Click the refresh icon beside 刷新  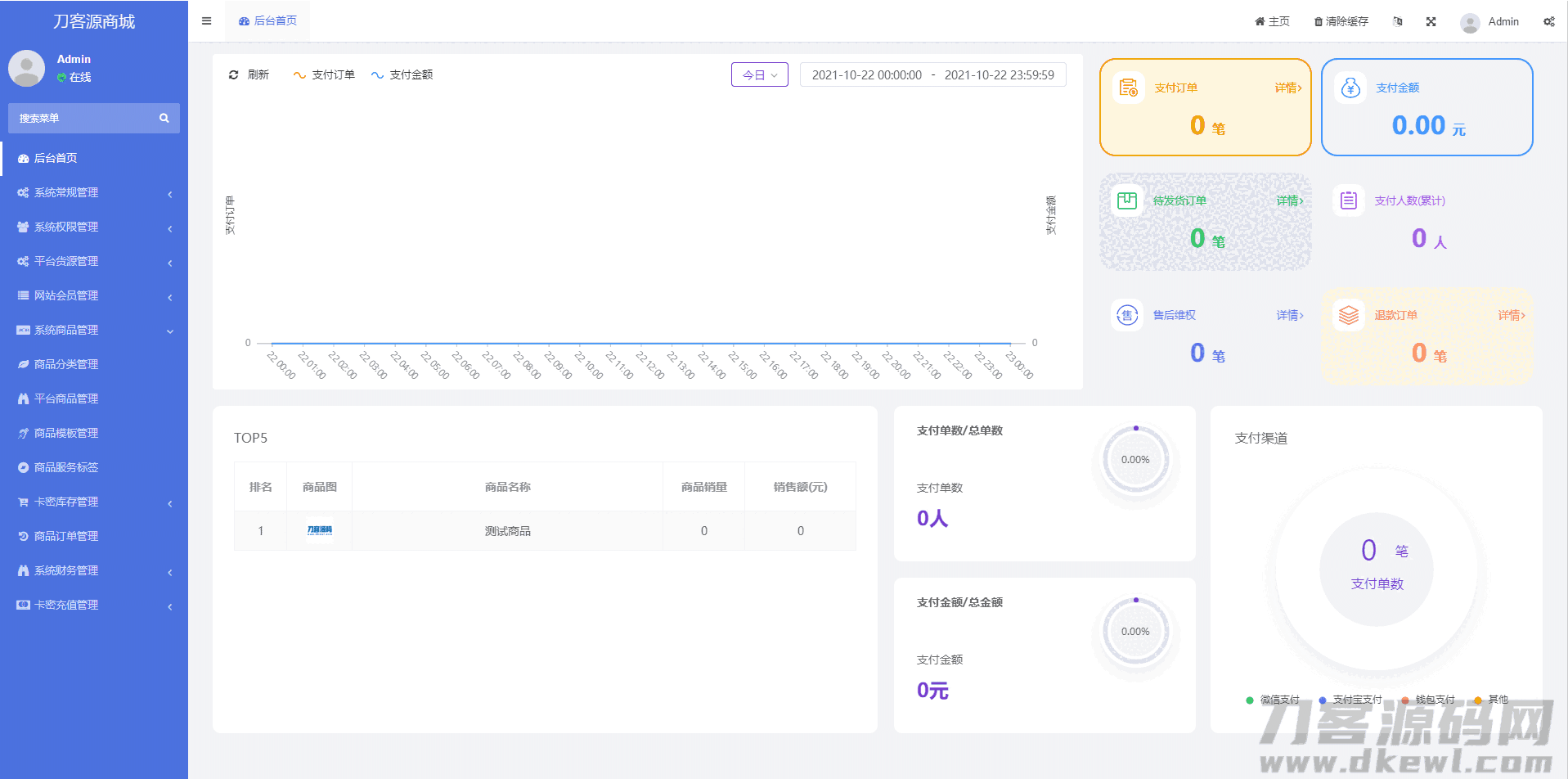pos(234,74)
